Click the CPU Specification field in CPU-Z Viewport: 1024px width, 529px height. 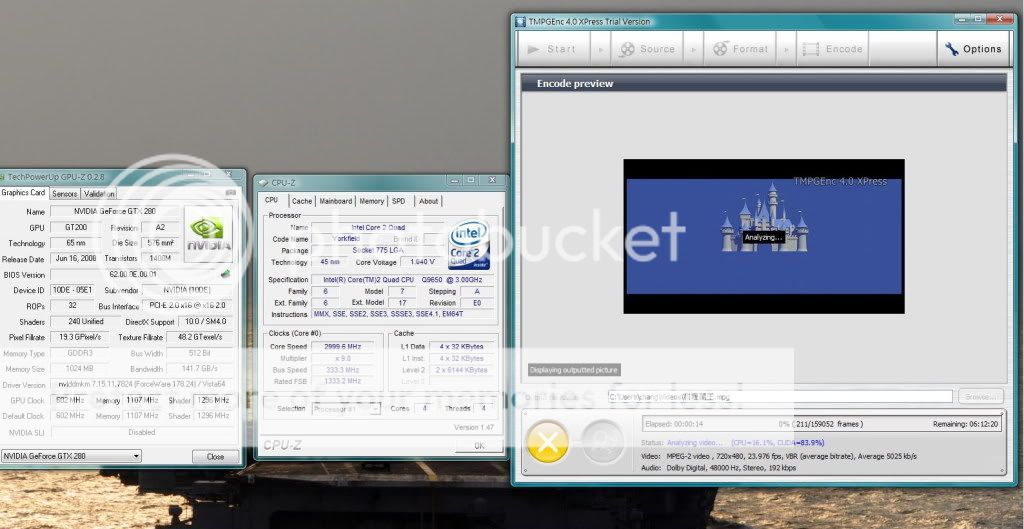403,280
